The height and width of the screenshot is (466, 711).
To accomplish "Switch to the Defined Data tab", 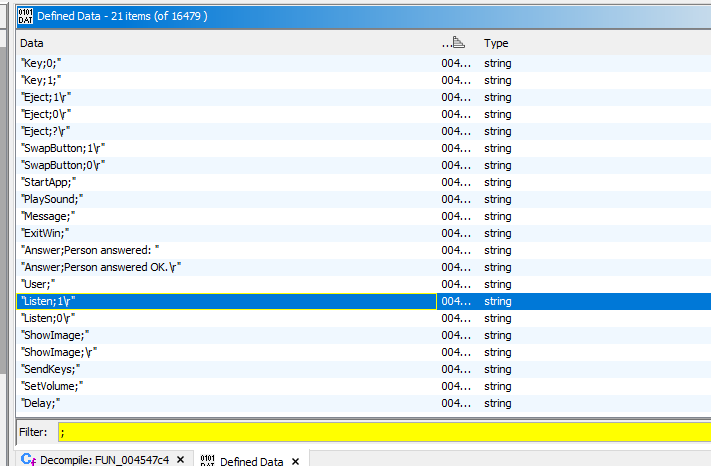I will [x=250, y=459].
